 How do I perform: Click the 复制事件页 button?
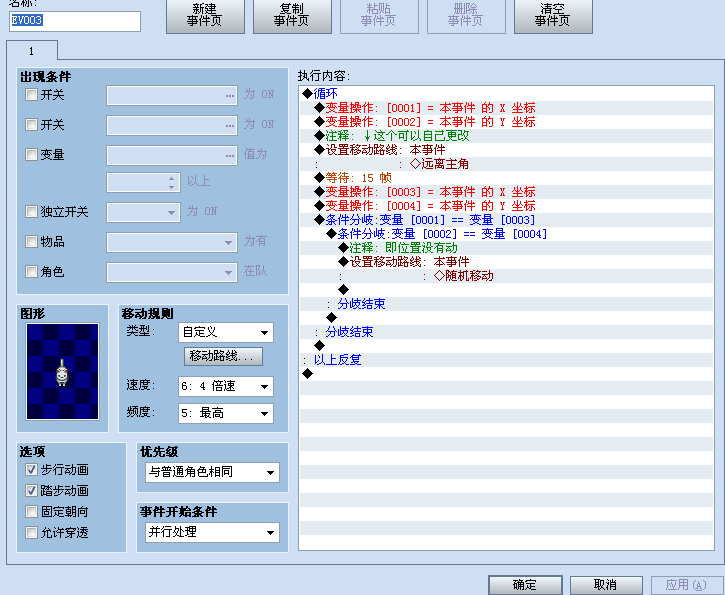292,15
